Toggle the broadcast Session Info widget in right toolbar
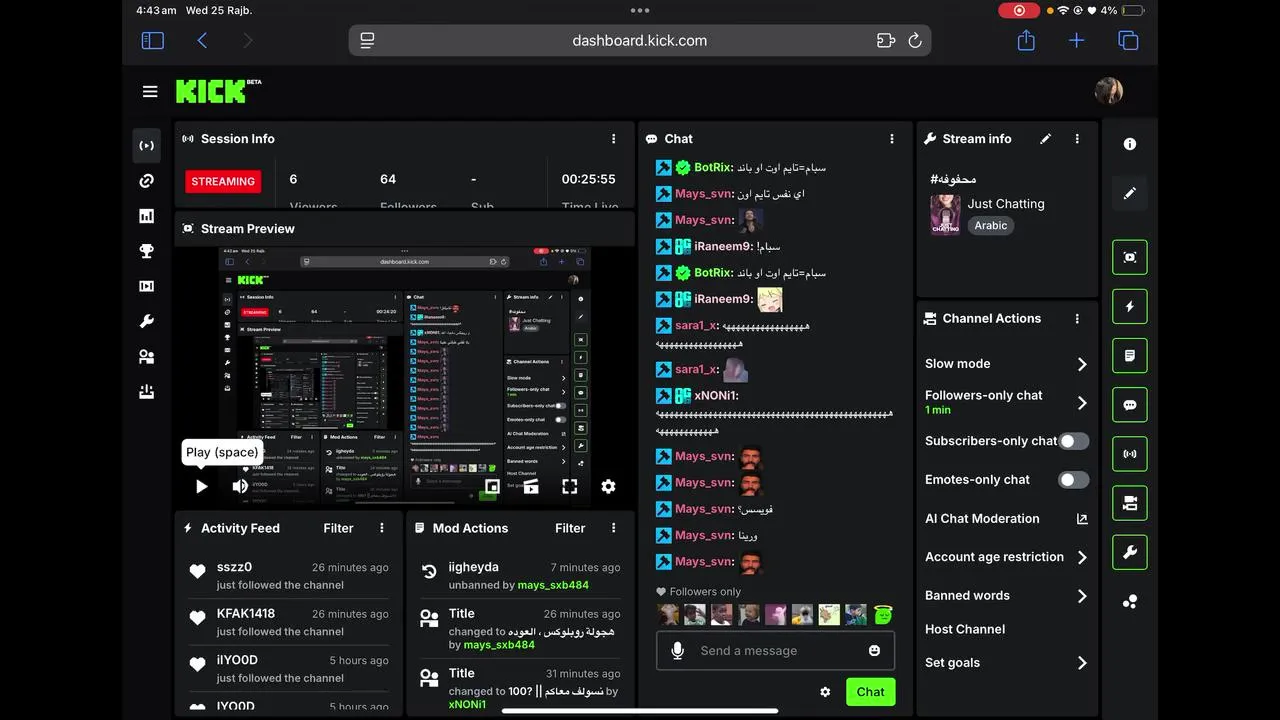Viewport: 1280px width, 720px height. pyautogui.click(x=1130, y=454)
